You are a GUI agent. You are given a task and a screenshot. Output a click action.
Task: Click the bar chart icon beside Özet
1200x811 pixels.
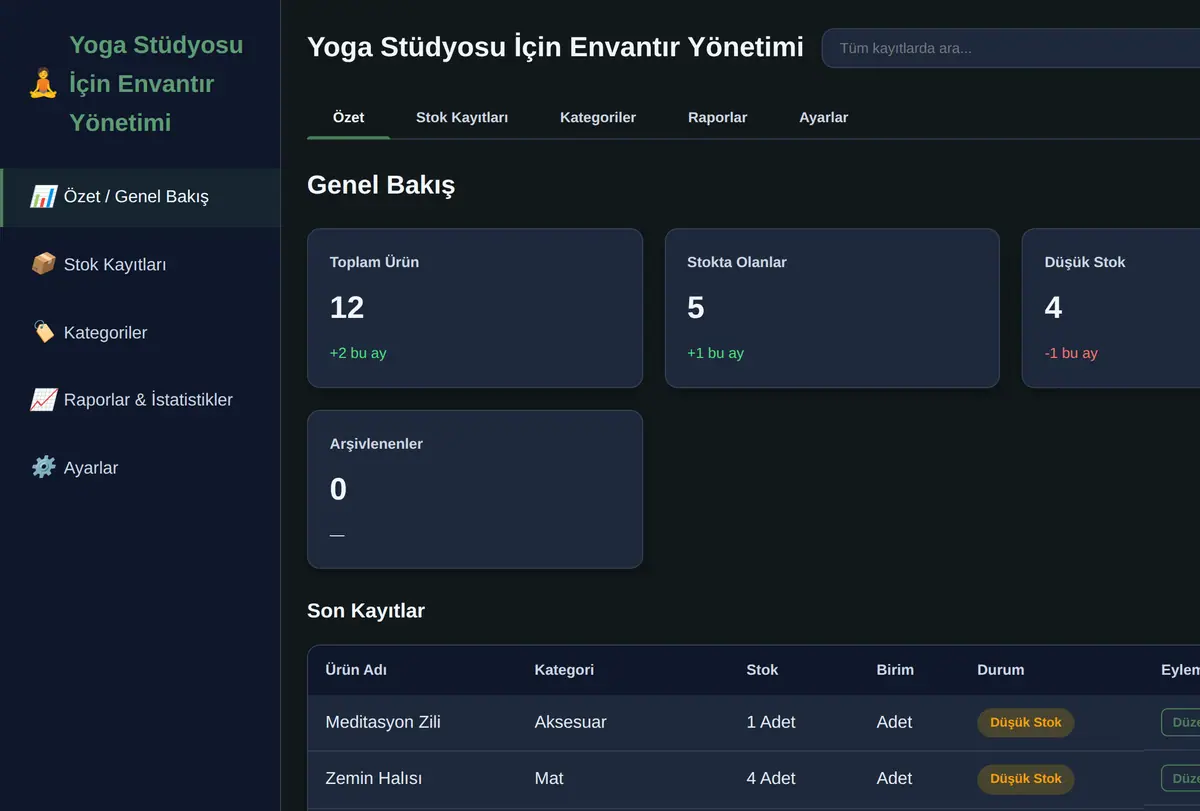43,197
